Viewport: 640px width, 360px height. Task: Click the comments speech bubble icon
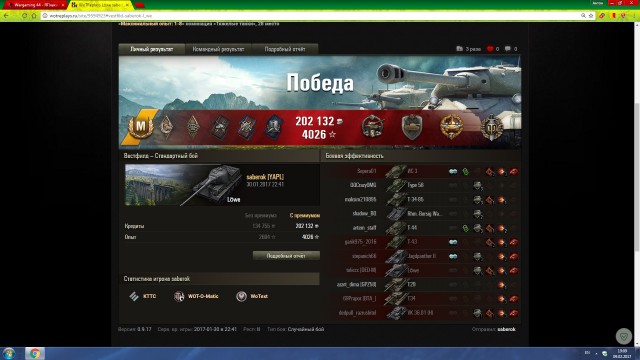507,49
